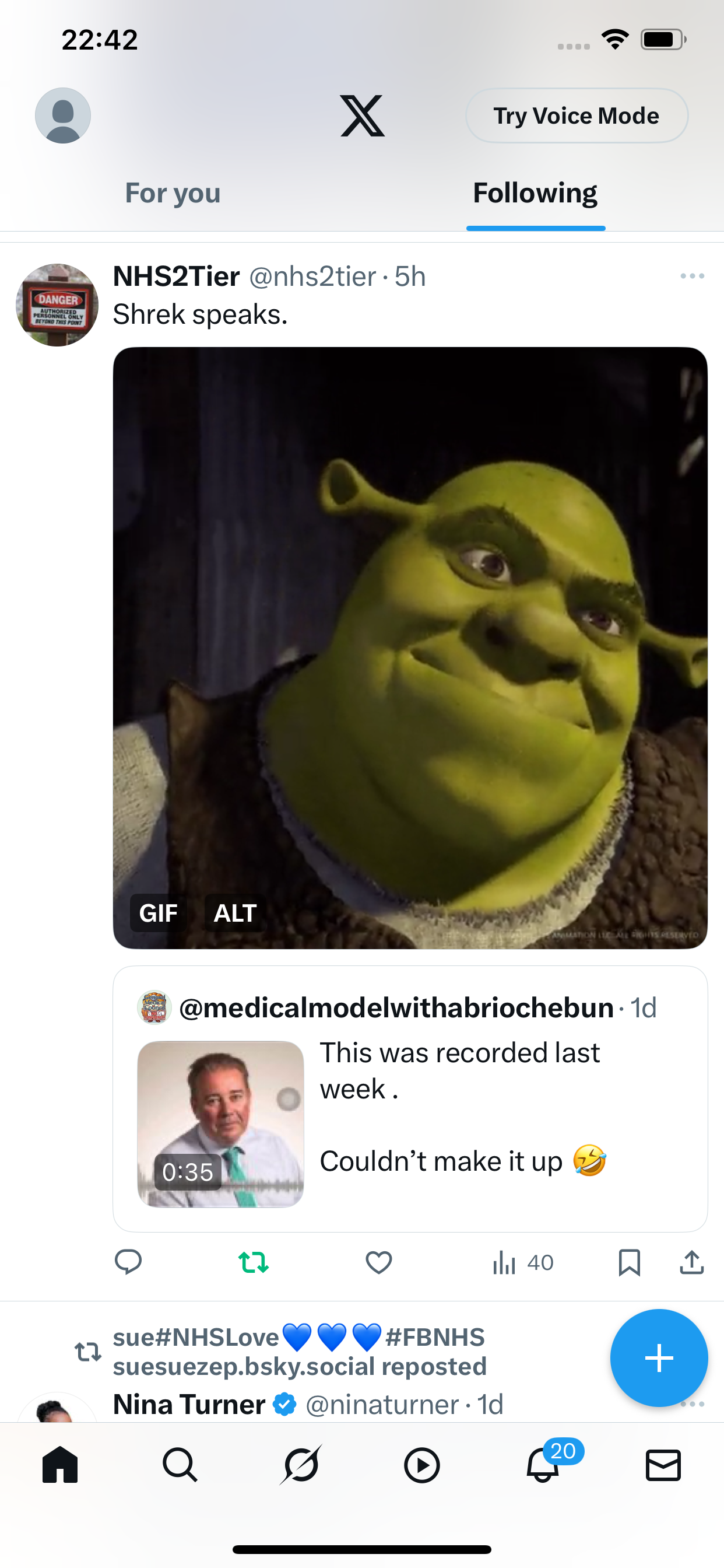
Task: Open the Grok slash-circle icon
Action: coord(301,1465)
